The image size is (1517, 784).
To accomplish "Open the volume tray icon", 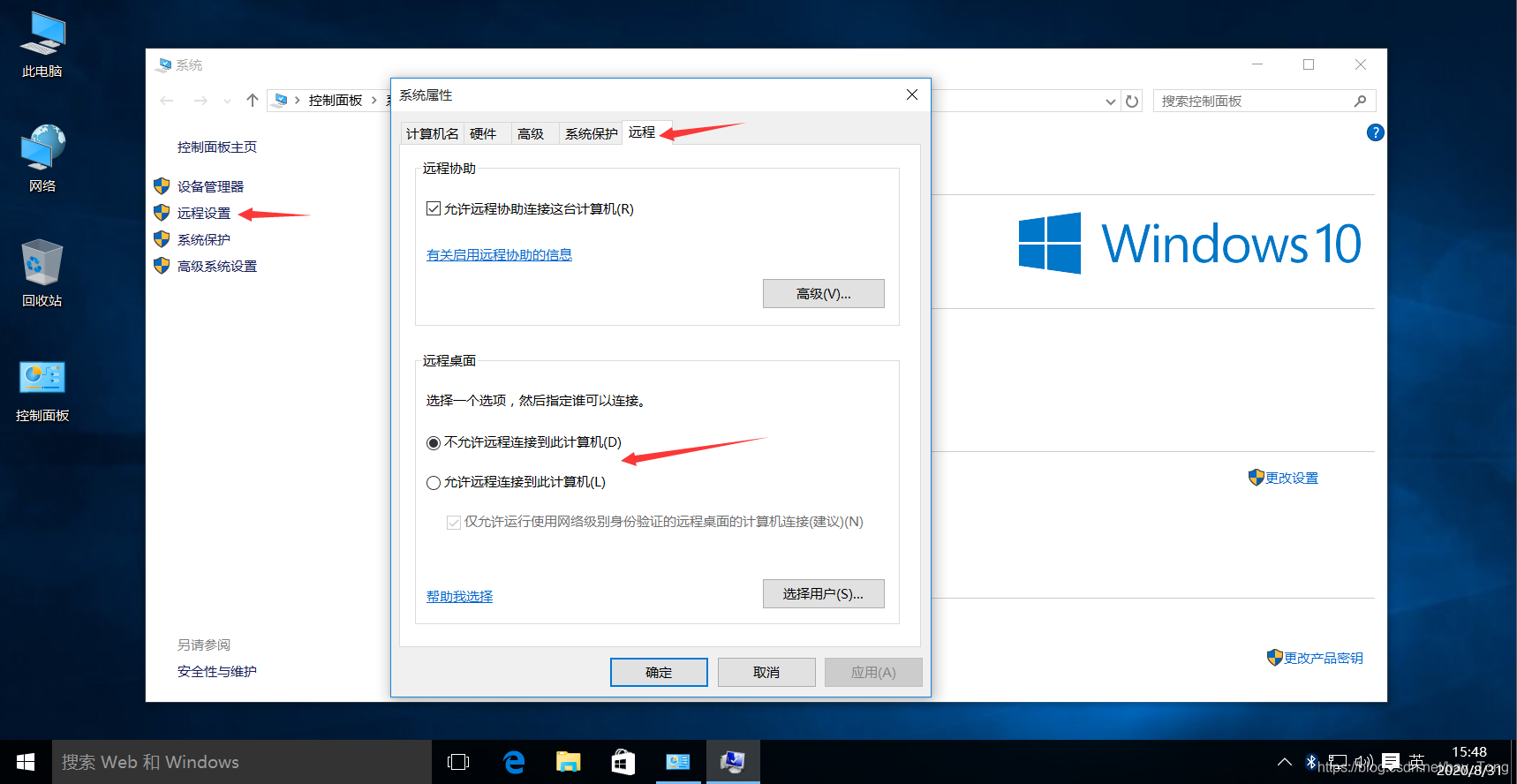I will (1364, 762).
